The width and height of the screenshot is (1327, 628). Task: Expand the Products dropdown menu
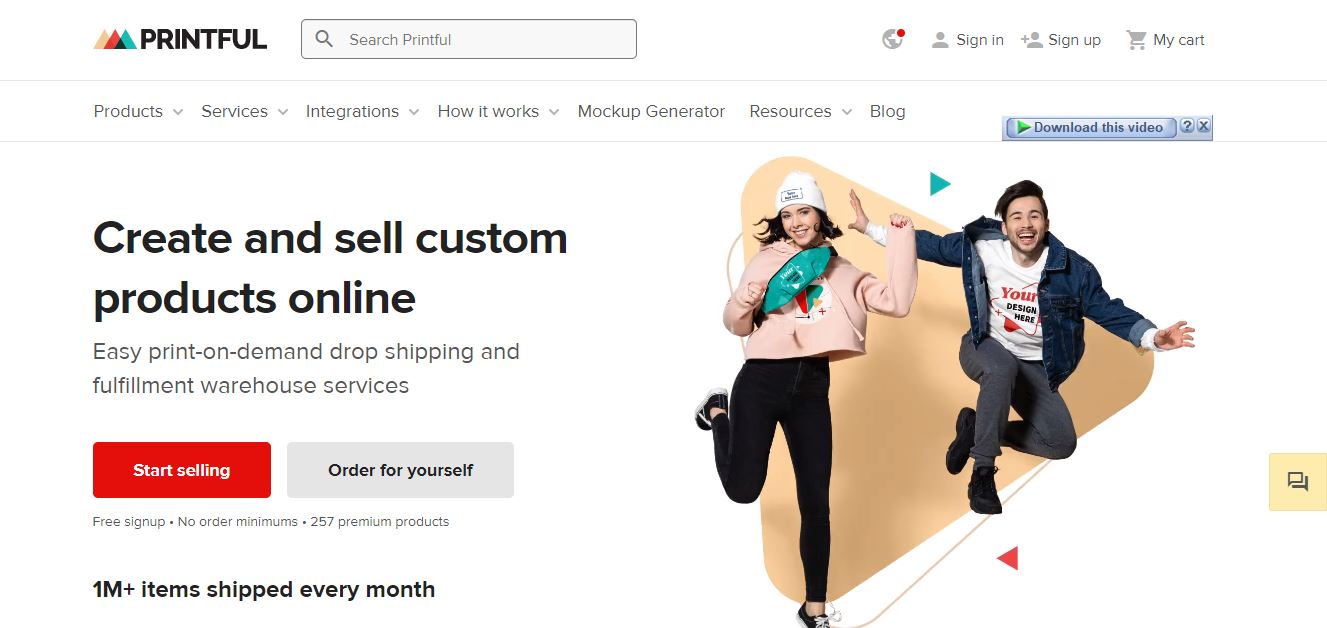point(138,111)
